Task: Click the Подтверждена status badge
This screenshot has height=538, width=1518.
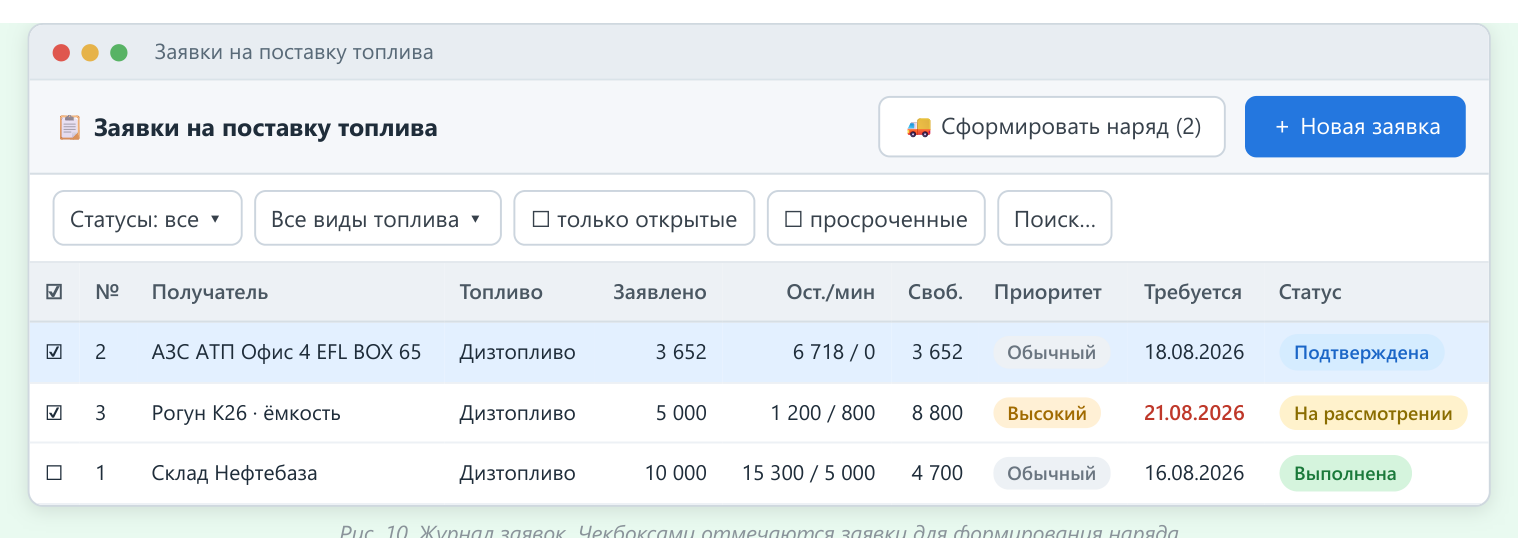Action: (x=1361, y=352)
